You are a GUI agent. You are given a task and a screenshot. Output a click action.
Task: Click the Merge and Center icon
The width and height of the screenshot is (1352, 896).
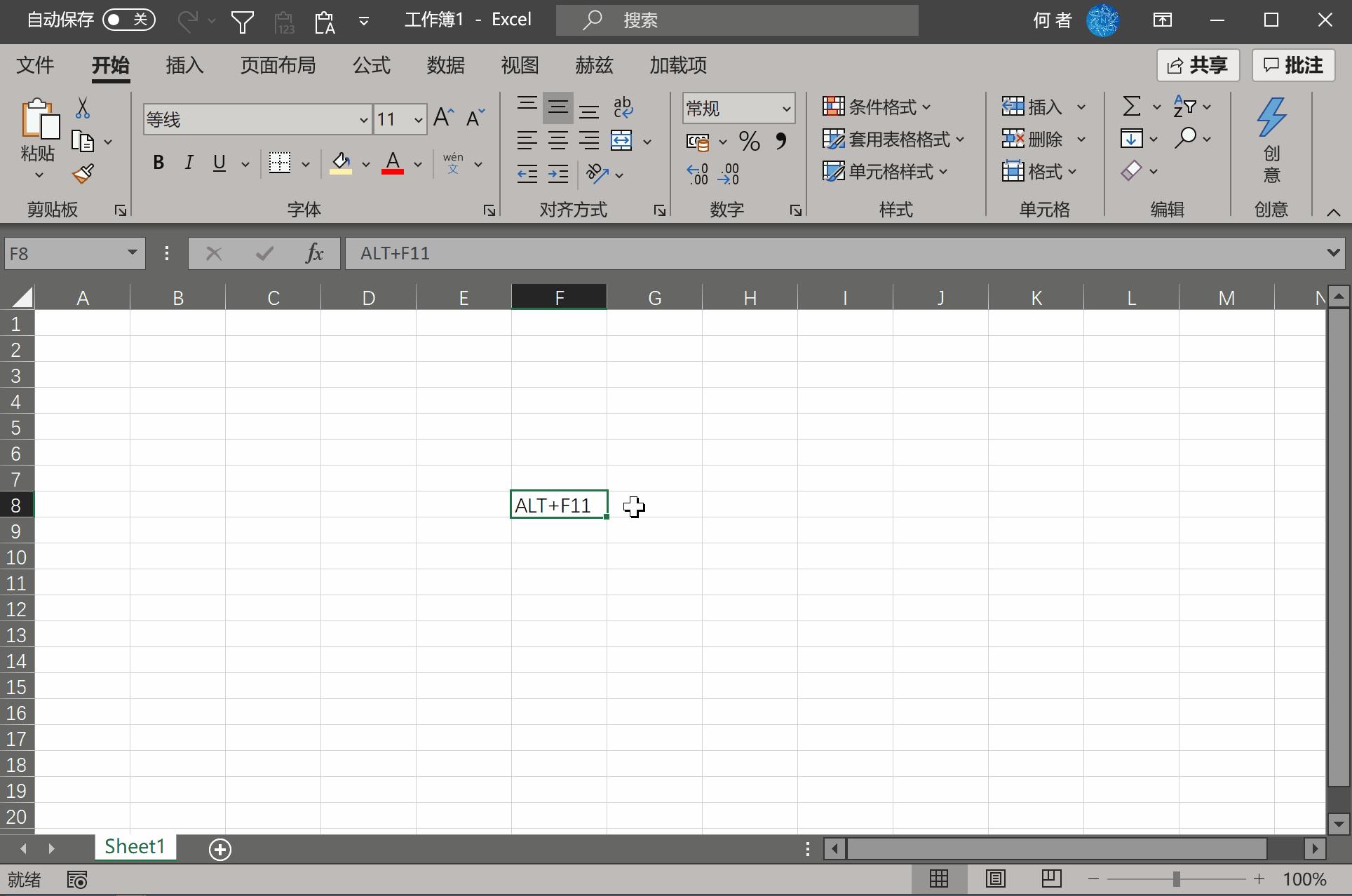[621, 140]
